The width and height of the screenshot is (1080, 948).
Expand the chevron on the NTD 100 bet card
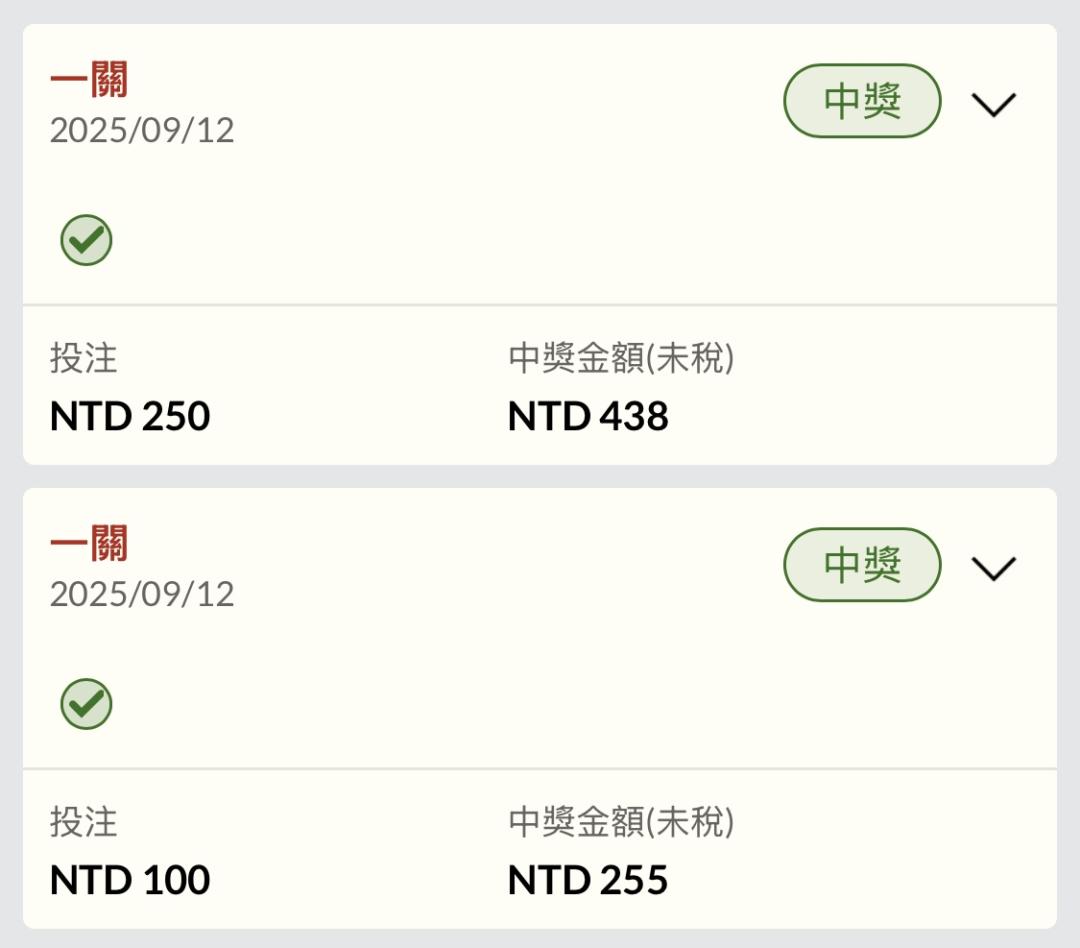[x=993, y=568]
